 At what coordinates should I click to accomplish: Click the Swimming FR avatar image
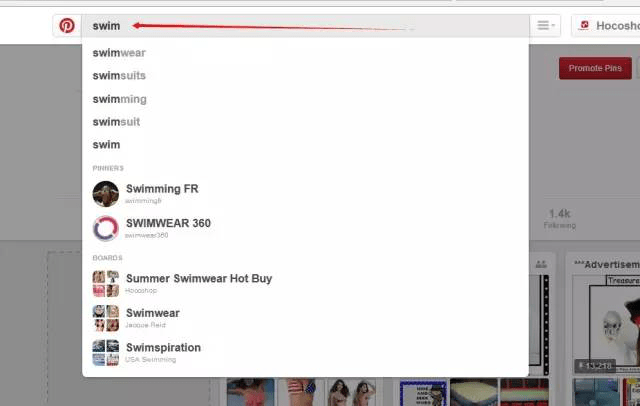pyautogui.click(x=106, y=194)
